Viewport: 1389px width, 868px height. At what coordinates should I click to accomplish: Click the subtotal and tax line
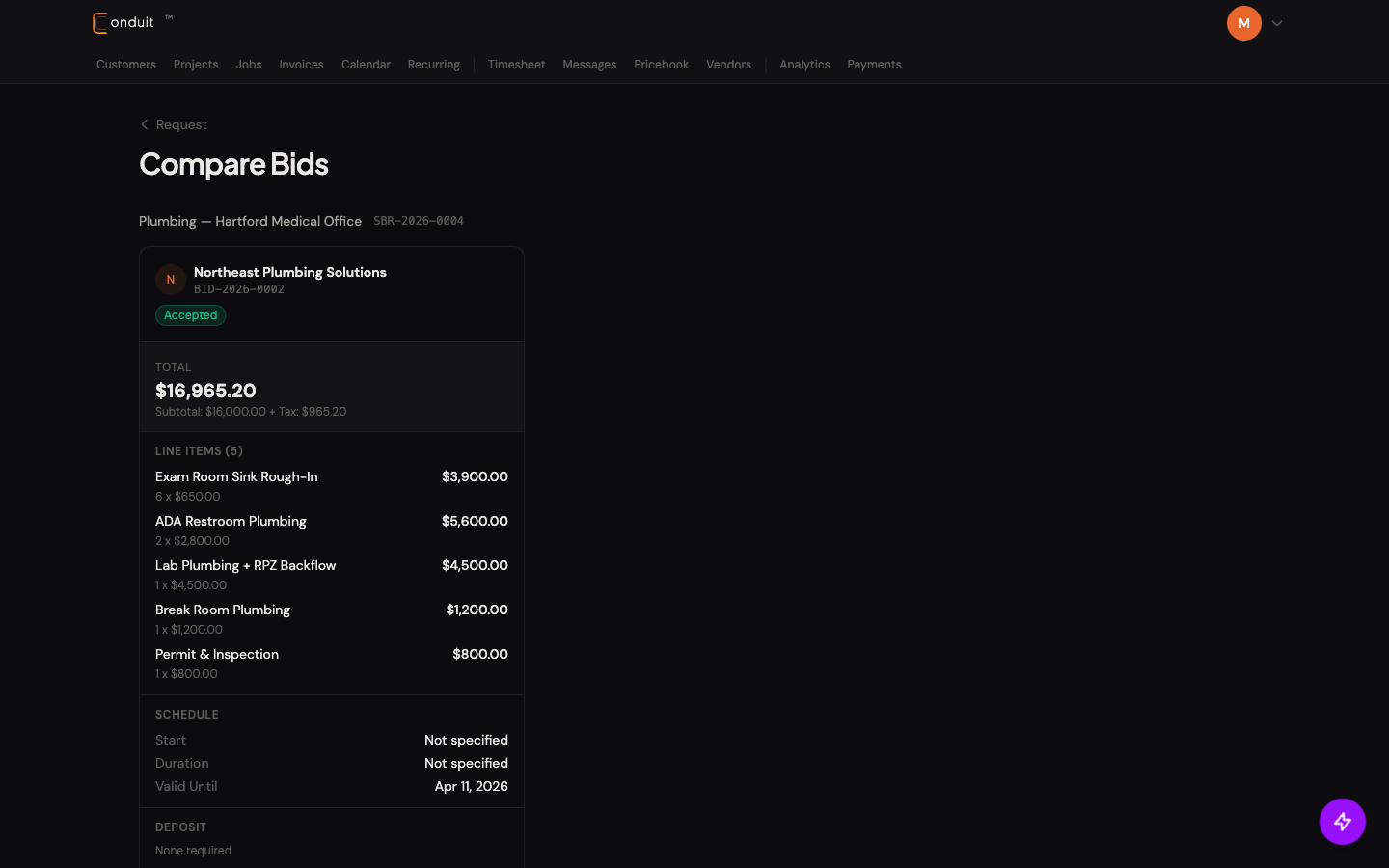251,412
